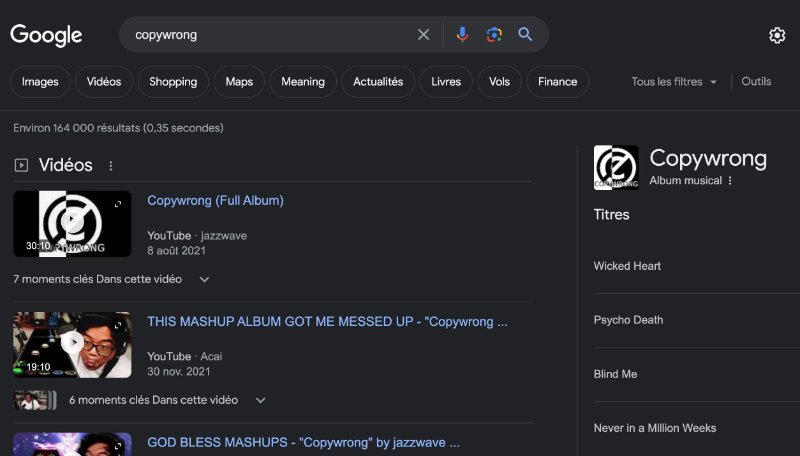800x456 pixels.
Task: Play the Copywrong (Full Album) video thumbnail
Action: click(x=72, y=224)
